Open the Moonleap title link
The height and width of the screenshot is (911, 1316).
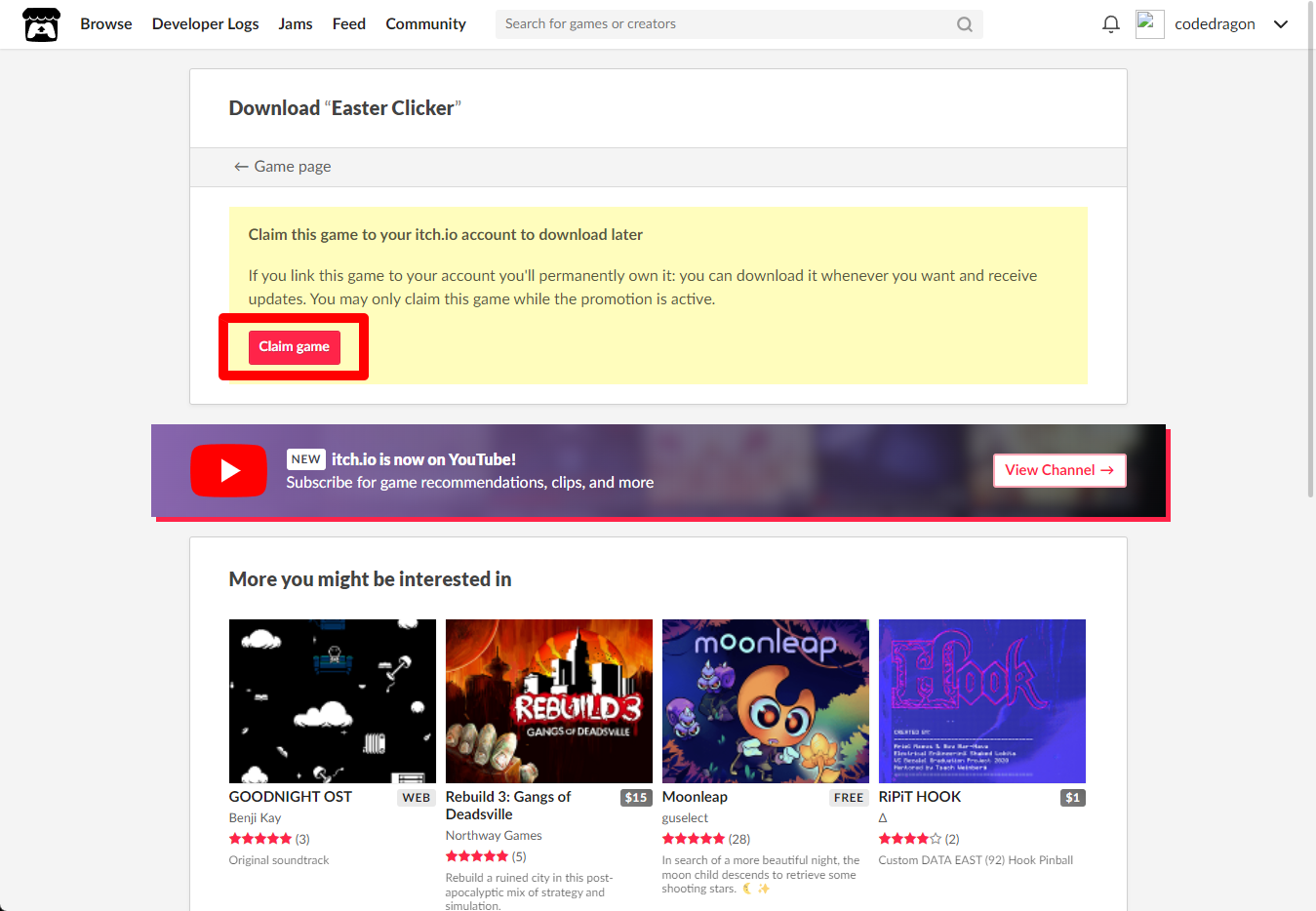point(695,797)
